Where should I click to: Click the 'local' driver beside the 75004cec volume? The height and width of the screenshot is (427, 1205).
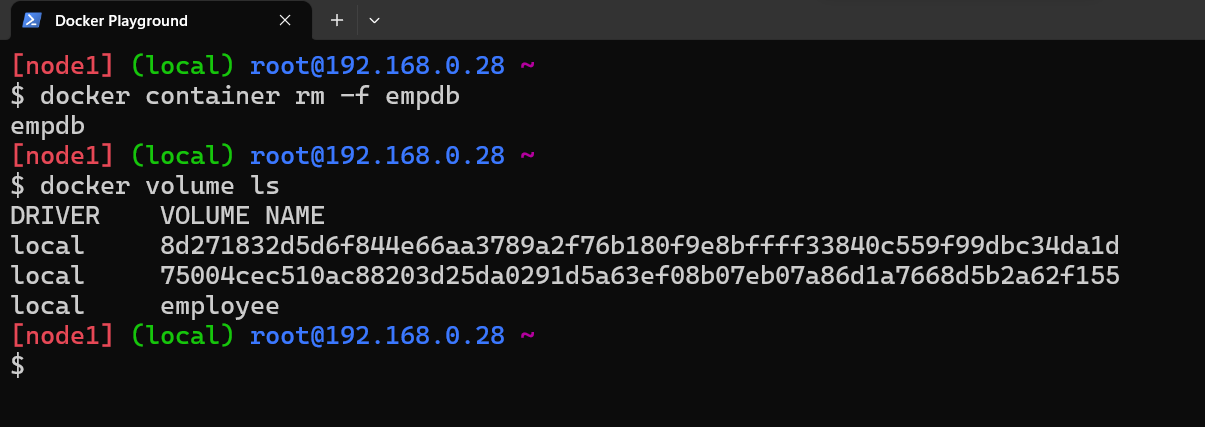click(x=47, y=276)
